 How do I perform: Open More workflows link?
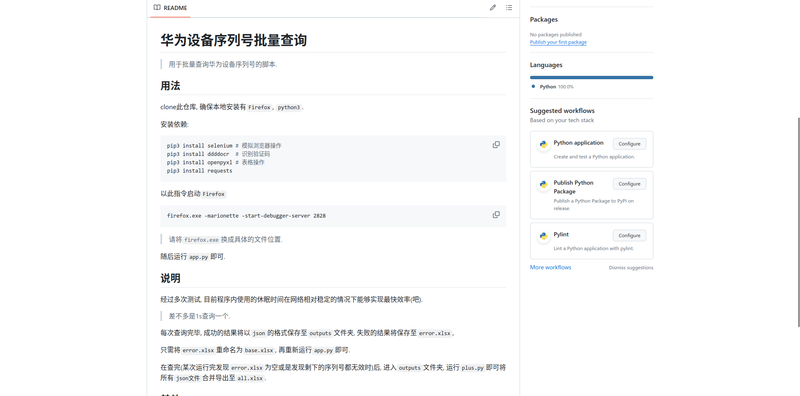click(x=551, y=267)
